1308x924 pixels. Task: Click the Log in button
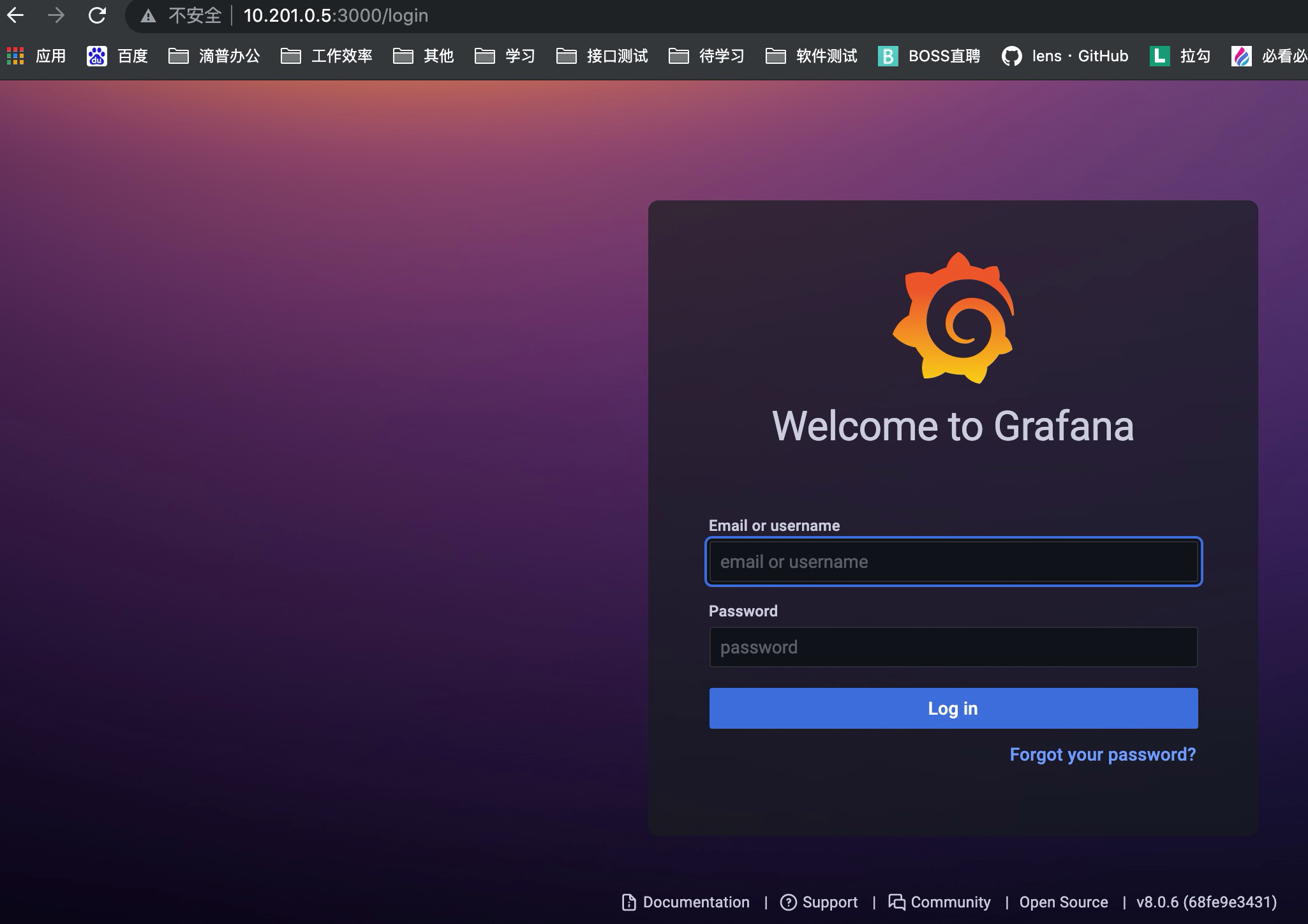tap(953, 708)
